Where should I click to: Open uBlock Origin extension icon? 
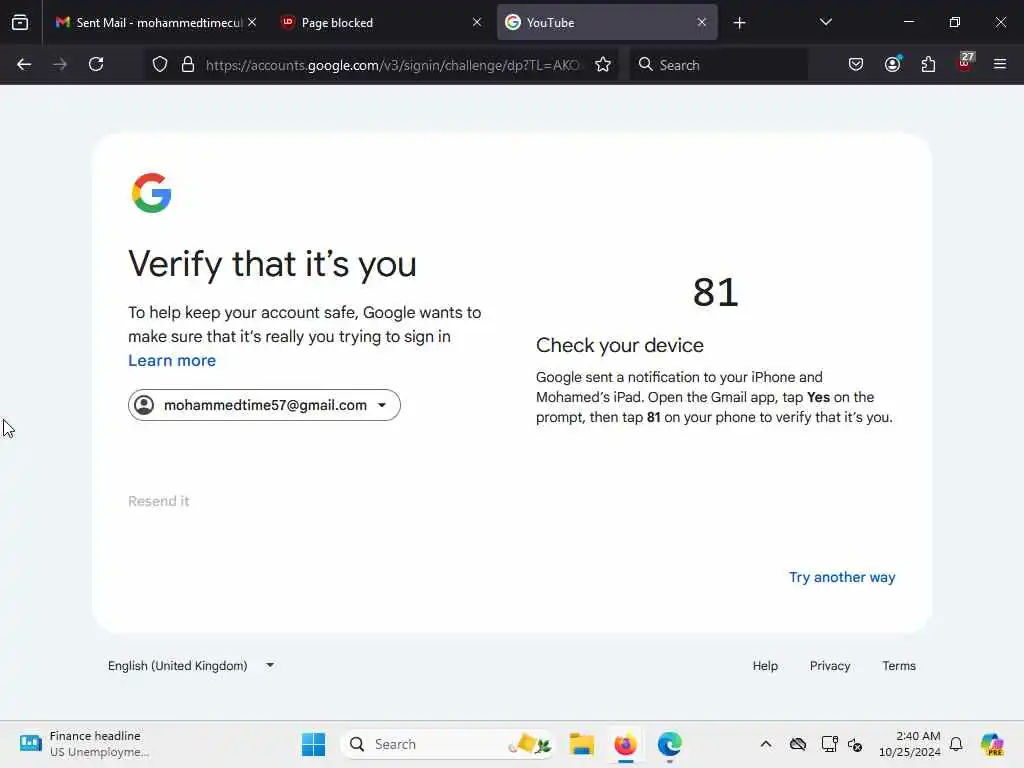pyautogui.click(x=965, y=63)
